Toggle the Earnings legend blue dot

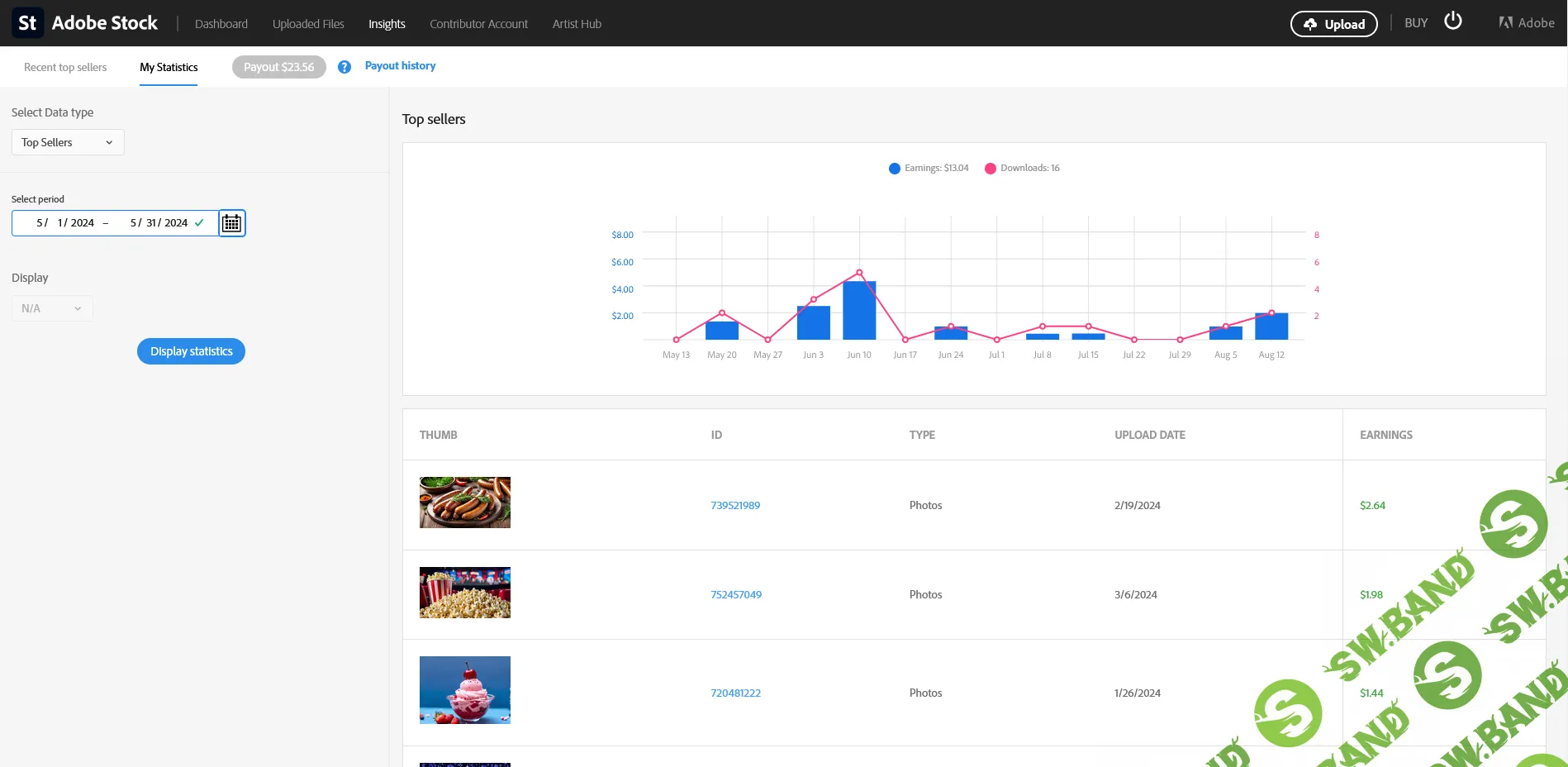(894, 169)
